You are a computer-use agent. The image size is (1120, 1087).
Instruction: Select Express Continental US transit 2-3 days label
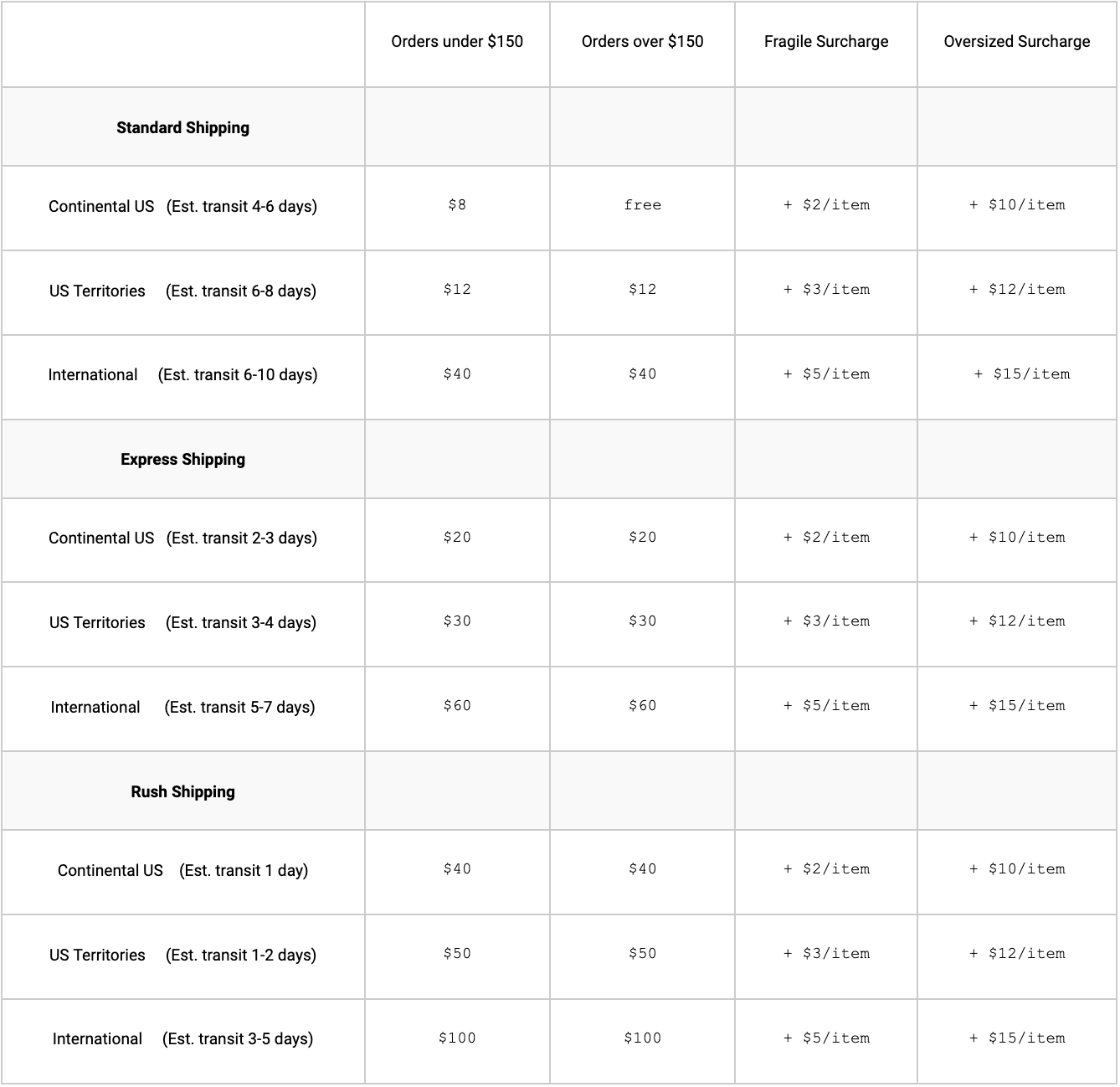(x=182, y=538)
